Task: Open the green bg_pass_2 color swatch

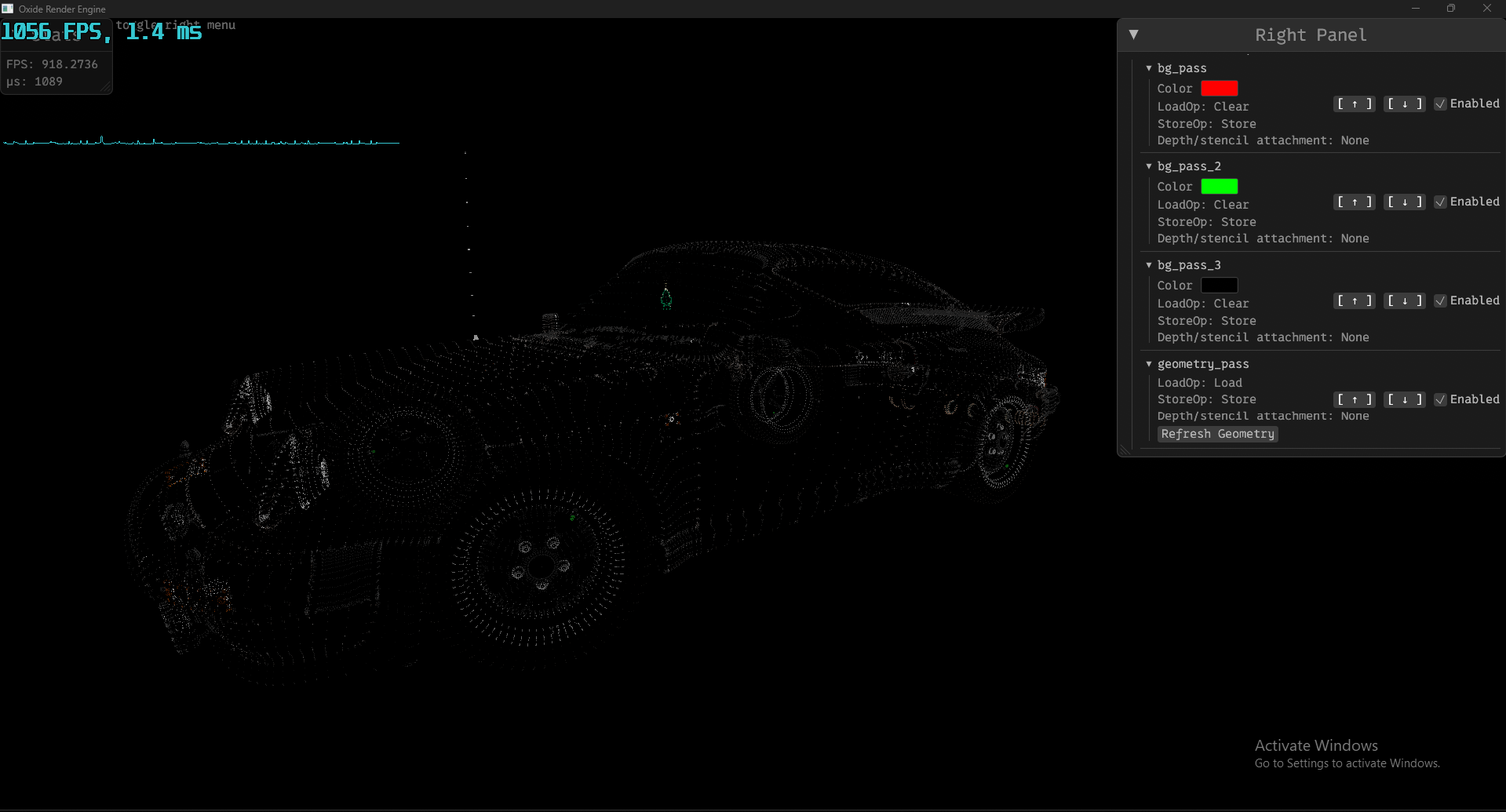Action: (x=1220, y=186)
